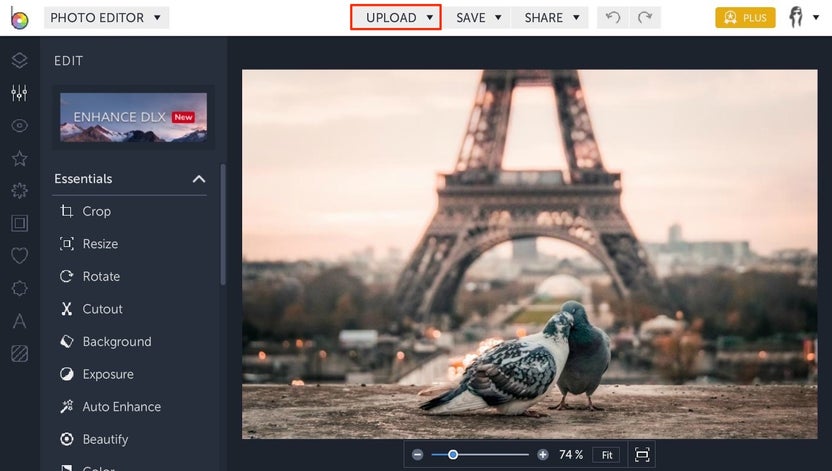Viewport: 832px width, 471px height.
Task: Undo the last edit
Action: 613,18
